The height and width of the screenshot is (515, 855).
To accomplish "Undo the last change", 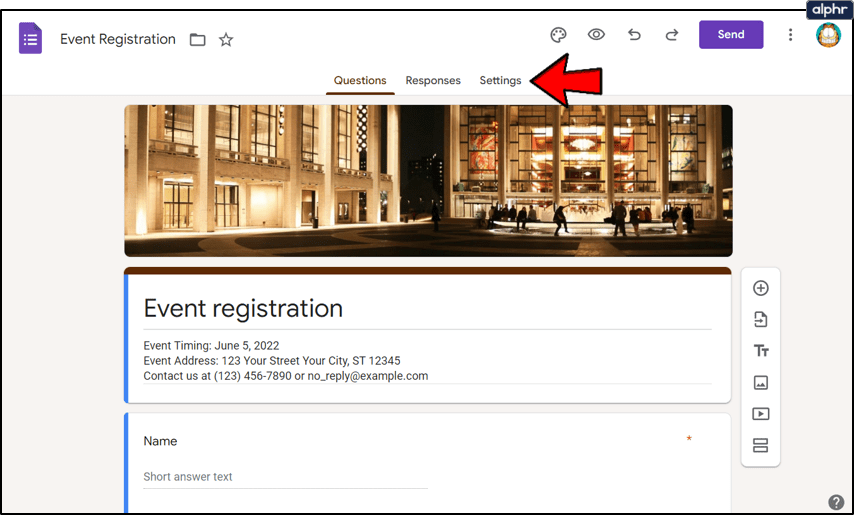I will 634,35.
